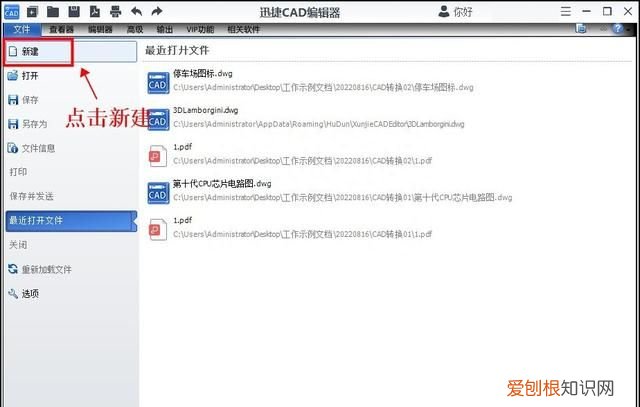
Task: Open the 文件 tab
Action: (x=22, y=29)
